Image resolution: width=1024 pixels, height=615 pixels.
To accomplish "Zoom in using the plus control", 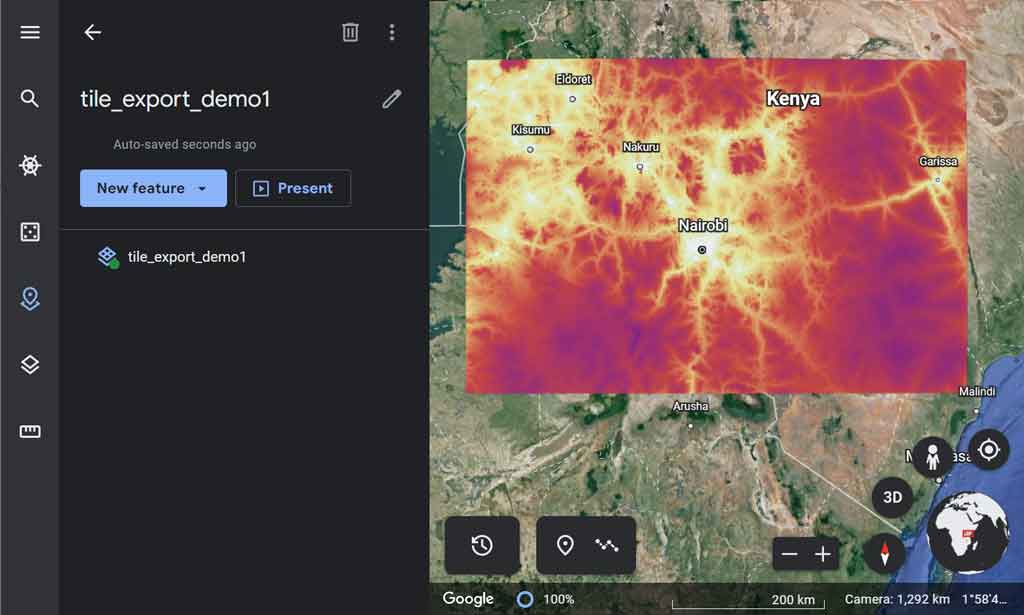I will (824, 553).
